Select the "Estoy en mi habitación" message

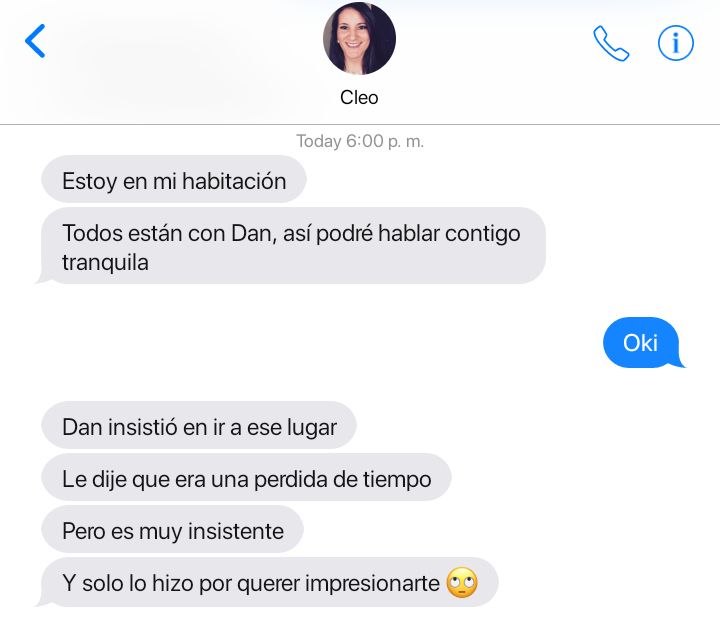click(174, 179)
